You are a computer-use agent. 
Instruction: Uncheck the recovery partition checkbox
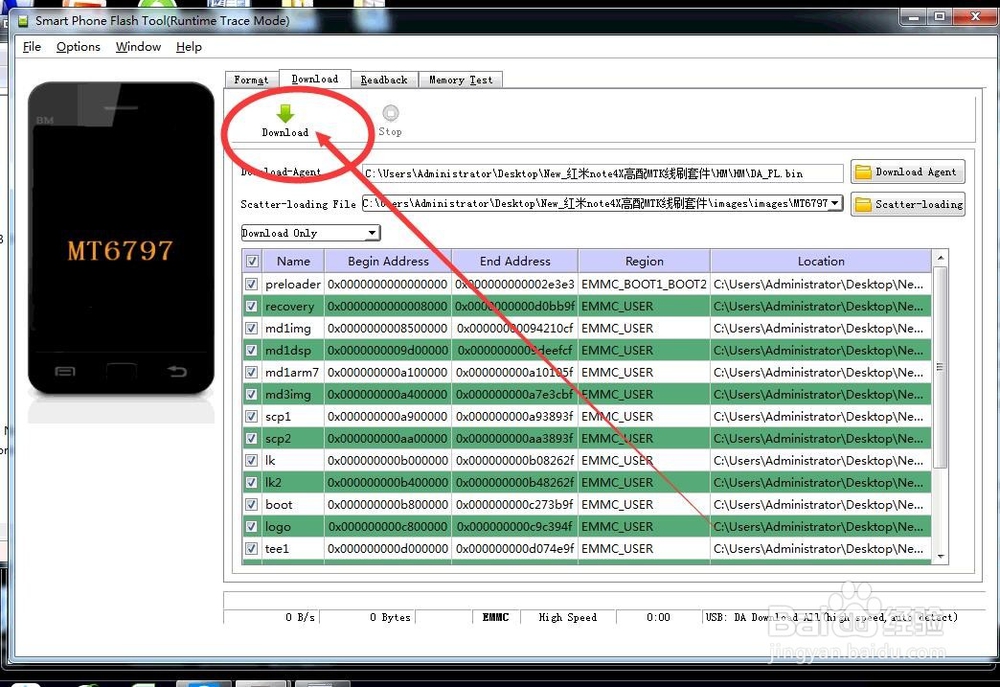[252, 306]
